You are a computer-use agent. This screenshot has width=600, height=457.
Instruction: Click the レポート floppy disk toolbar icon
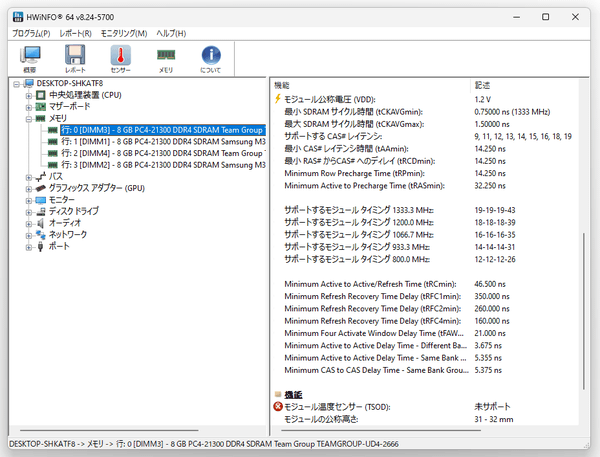pyautogui.click(x=75, y=58)
